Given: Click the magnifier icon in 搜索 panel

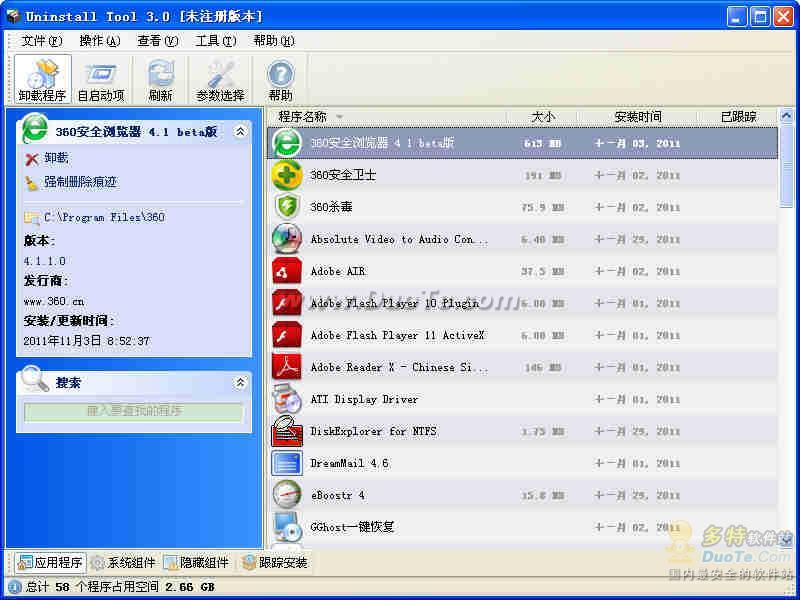Looking at the screenshot, I should pos(35,379).
